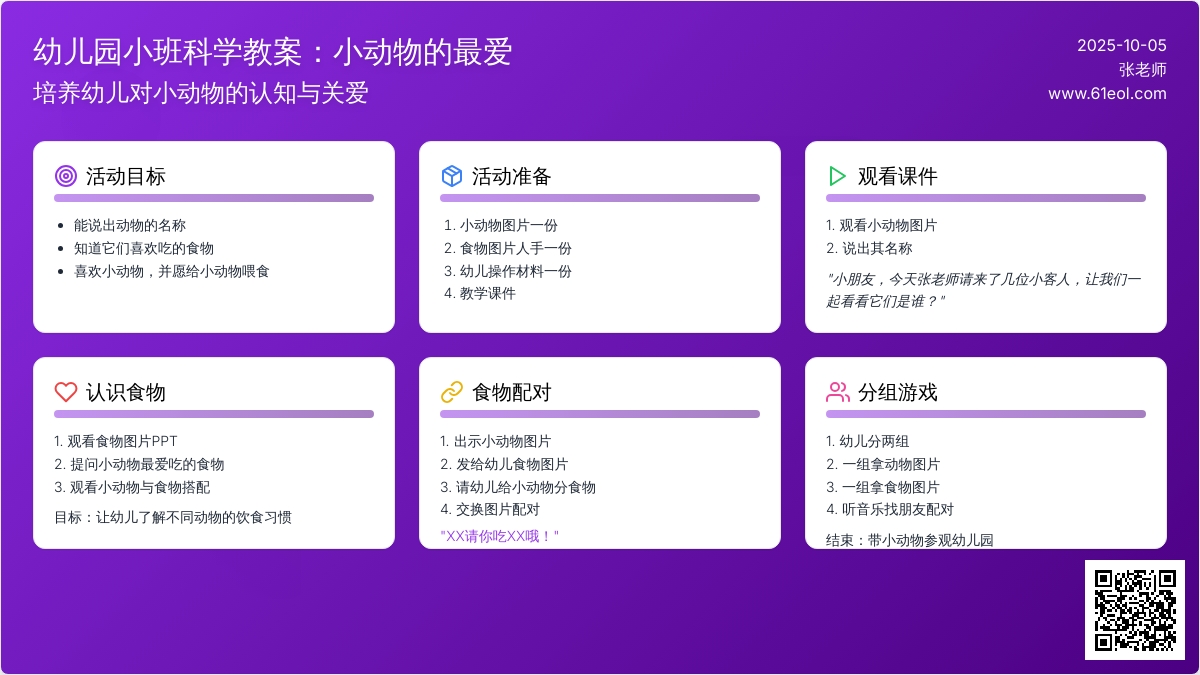This screenshot has height=675, width=1200.
Task: Click the pink people icon beside 分组游戏
Action: click(837, 392)
